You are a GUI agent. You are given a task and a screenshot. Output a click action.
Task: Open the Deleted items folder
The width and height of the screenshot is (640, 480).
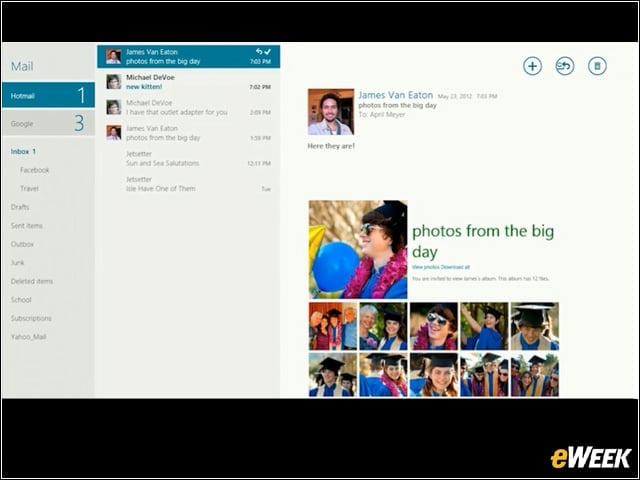coord(32,281)
